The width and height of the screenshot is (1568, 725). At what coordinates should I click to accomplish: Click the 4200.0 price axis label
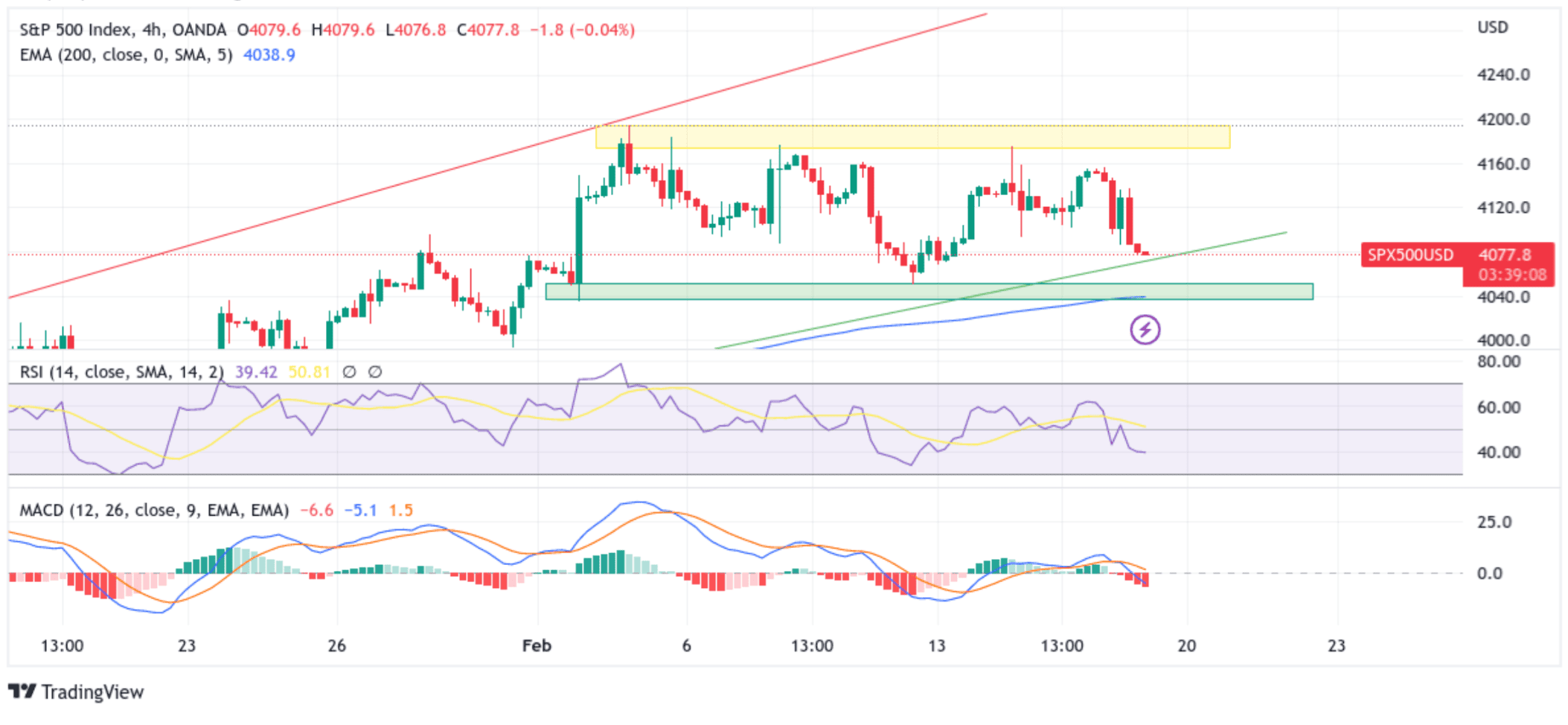1503,119
